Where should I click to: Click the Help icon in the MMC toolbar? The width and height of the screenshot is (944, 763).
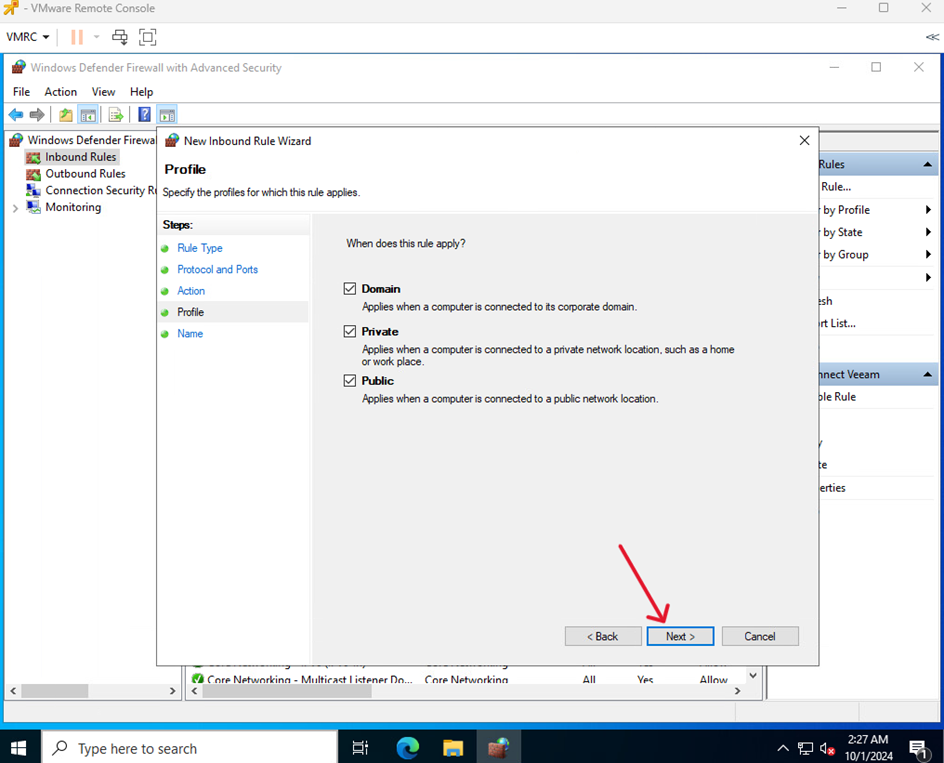tap(145, 115)
